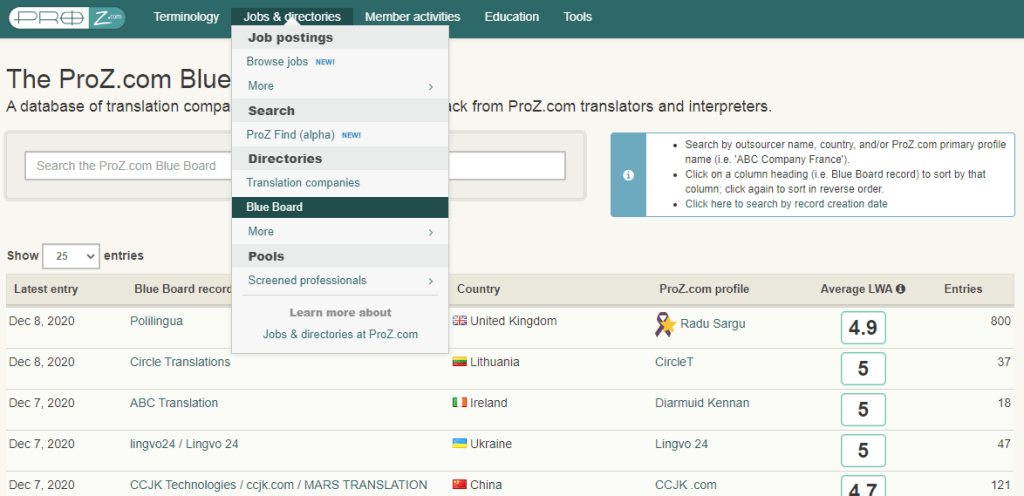Open the Tools menu
The width and height of the screenshot is (1024, 496).
(x=578, y=17)
